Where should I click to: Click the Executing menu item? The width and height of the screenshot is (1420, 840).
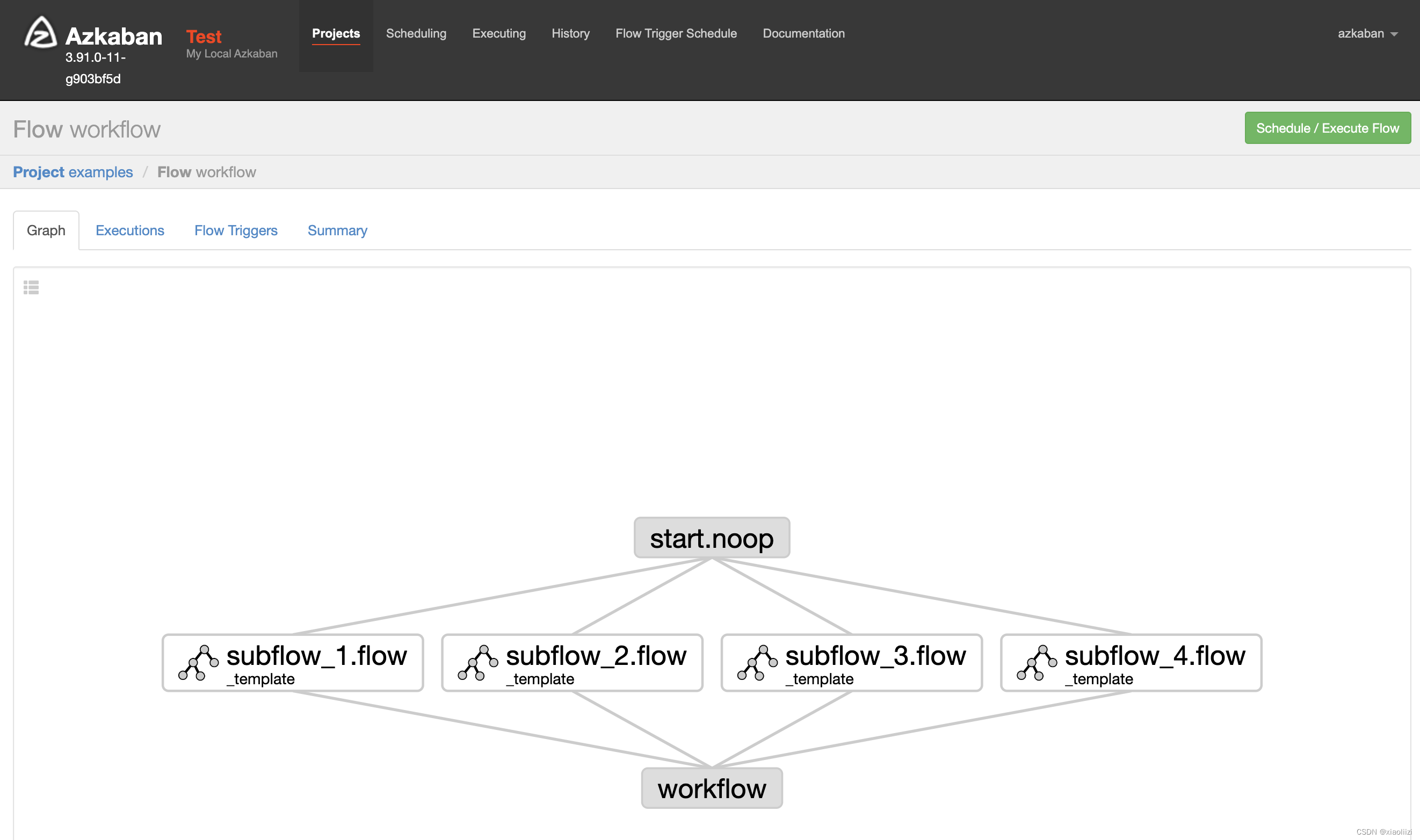click(x=499, y=33)
